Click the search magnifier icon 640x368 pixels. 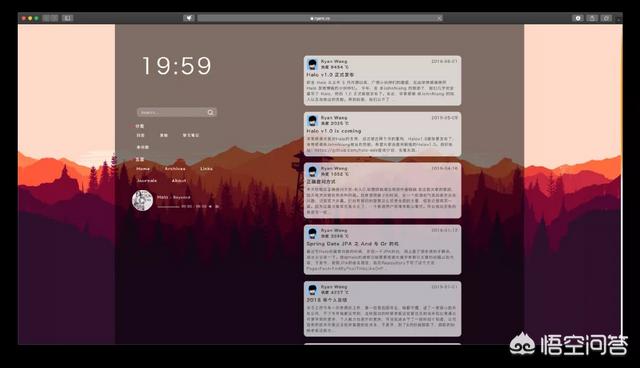click(x=211, y=113)
